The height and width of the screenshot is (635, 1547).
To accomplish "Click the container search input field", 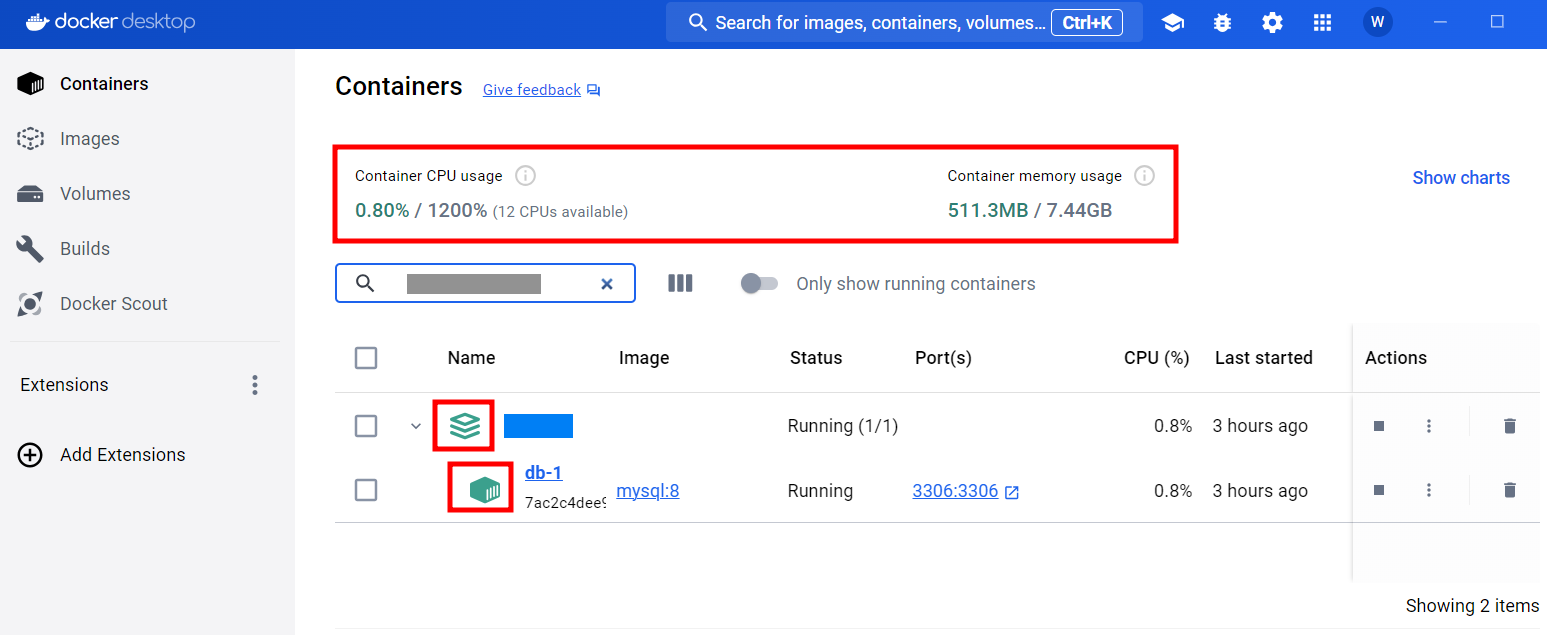I will pyautogui.click(x=485, y=284).
